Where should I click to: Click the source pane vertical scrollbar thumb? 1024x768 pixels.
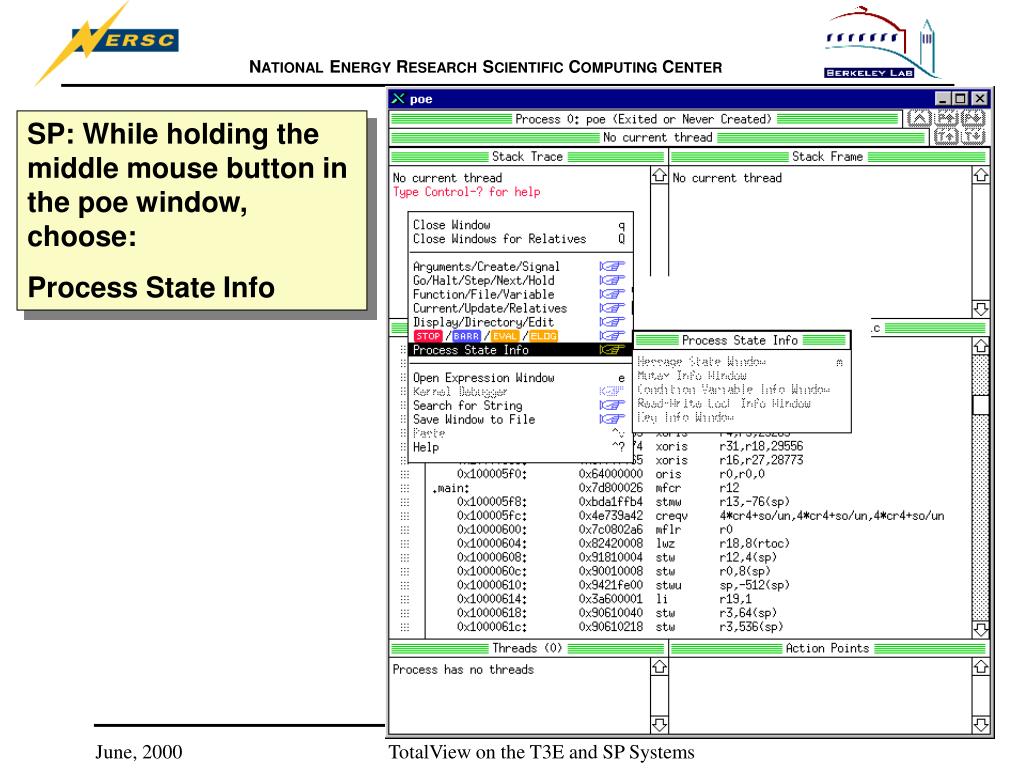click(x=980, y=405)
